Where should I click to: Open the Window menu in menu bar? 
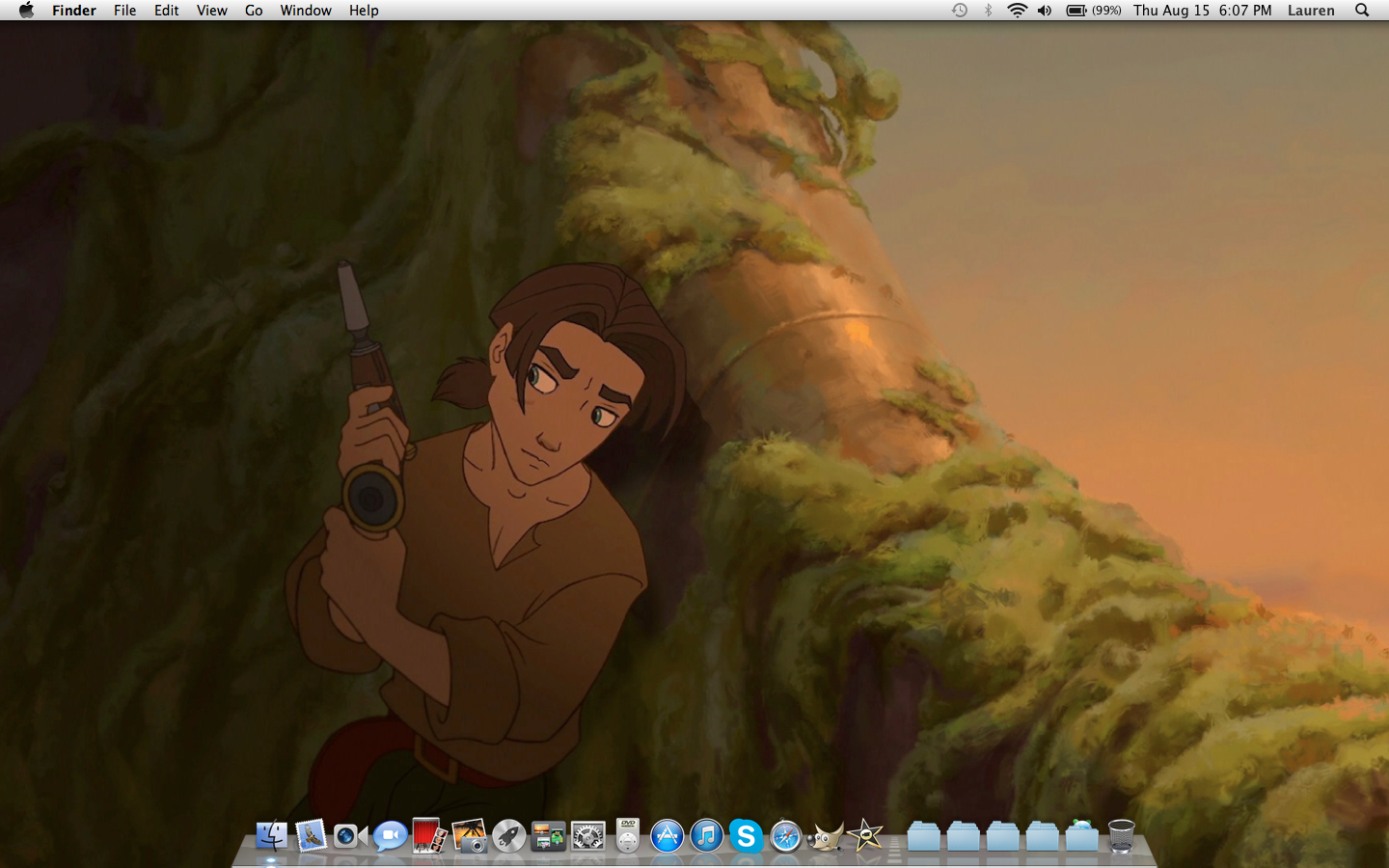306,11
